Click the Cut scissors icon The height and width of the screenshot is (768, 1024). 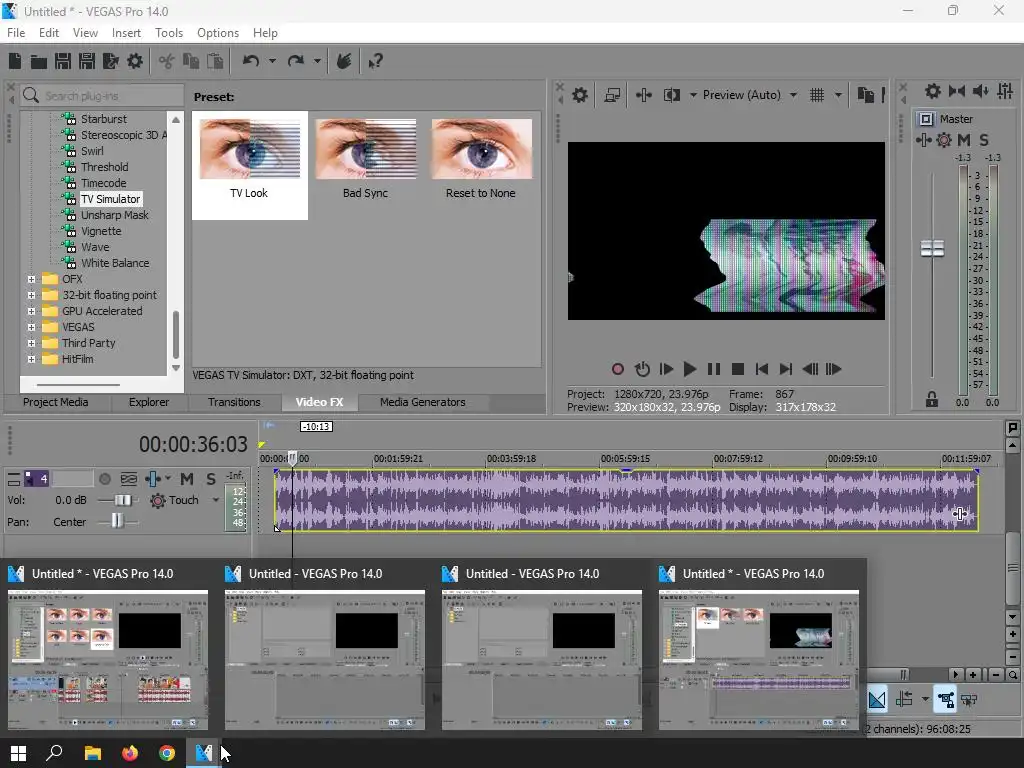click(167, 61)
